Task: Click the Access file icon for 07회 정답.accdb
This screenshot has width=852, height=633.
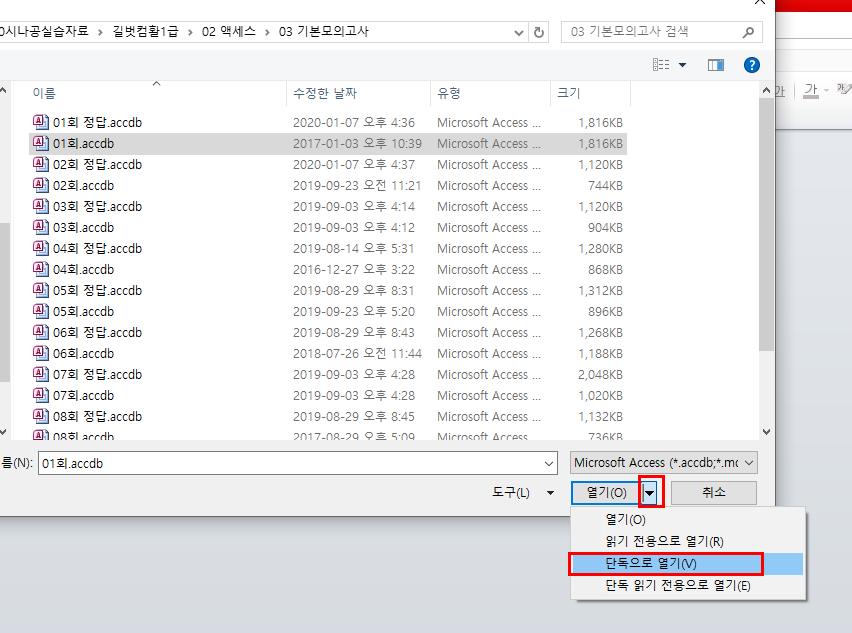Action: pos(41,374)
